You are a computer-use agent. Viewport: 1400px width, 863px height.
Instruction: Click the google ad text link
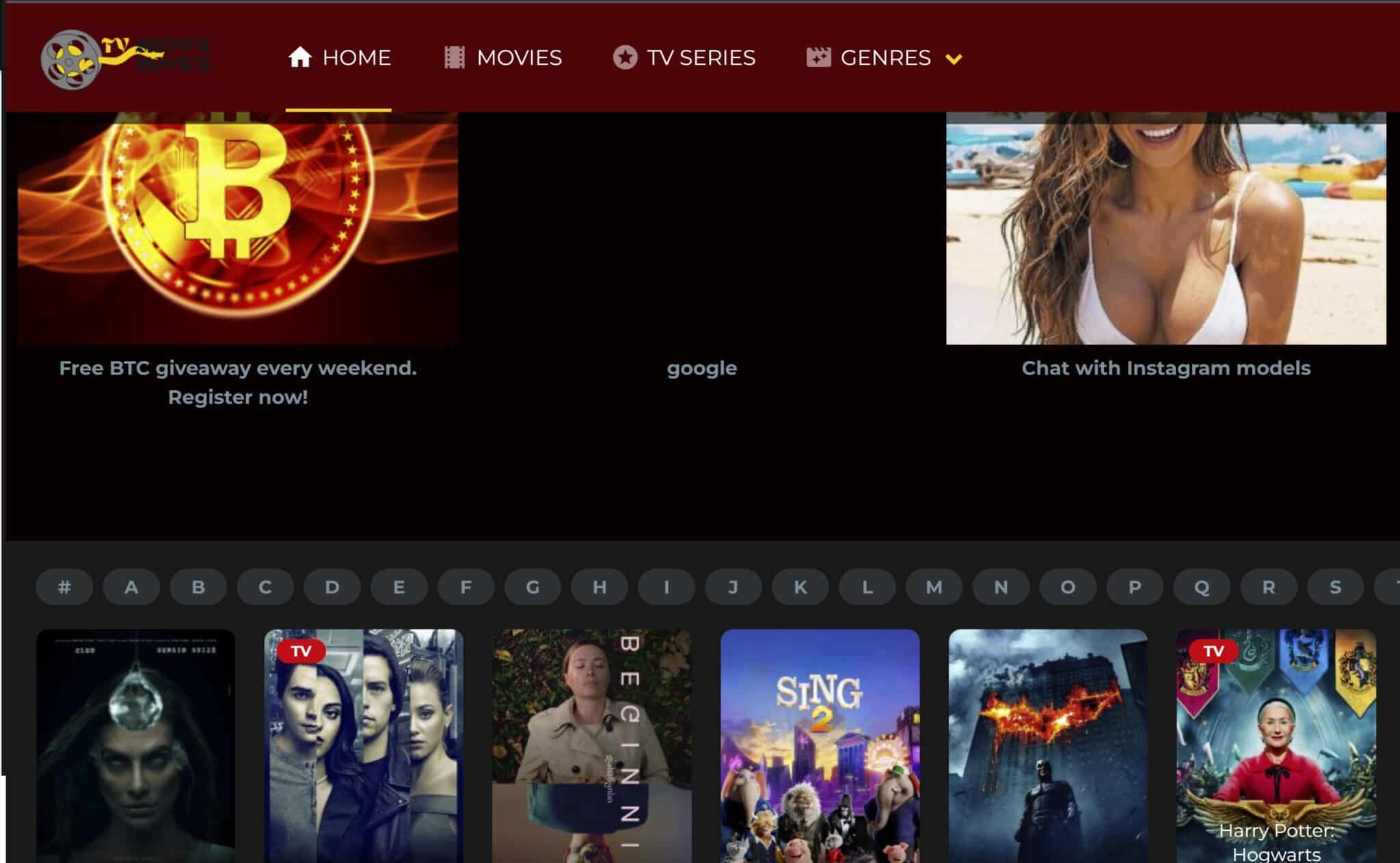coord(701,368)
